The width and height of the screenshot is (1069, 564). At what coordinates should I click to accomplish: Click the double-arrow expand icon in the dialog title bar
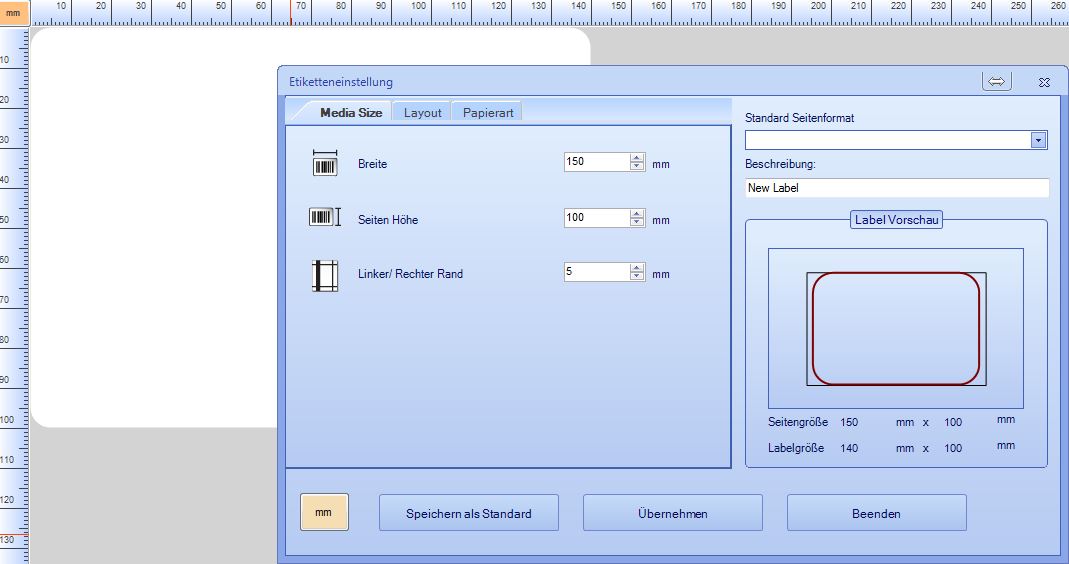coord(996,82)
